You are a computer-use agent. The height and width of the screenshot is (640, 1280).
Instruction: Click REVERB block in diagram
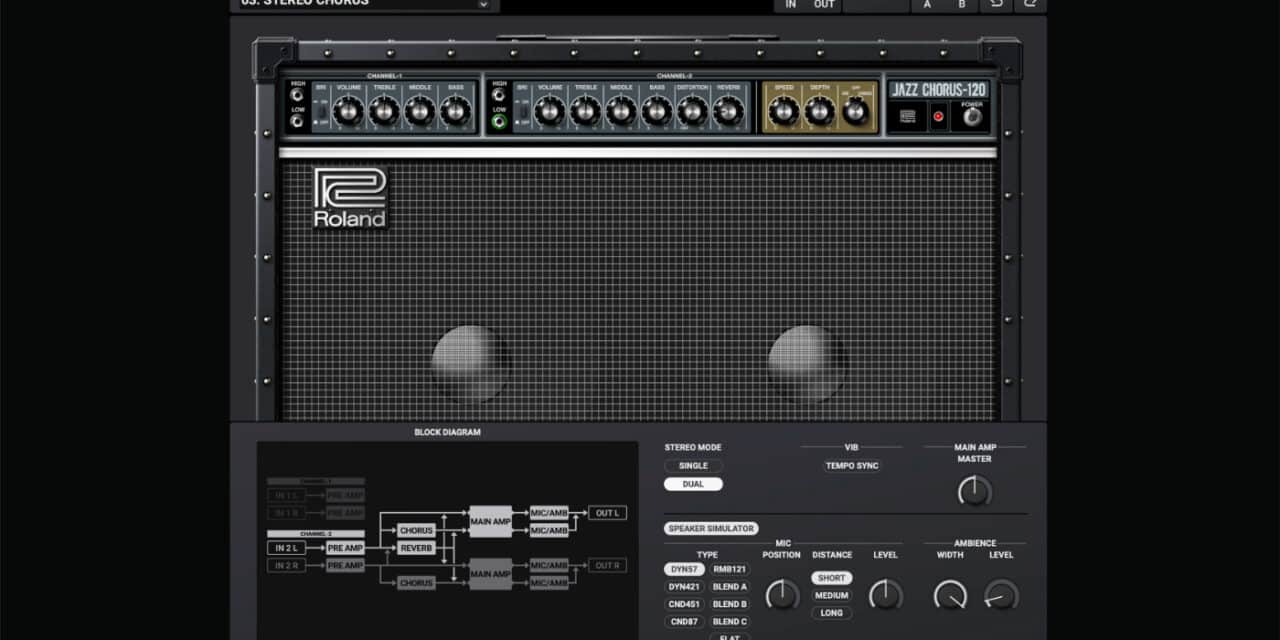tap(416, 548)
